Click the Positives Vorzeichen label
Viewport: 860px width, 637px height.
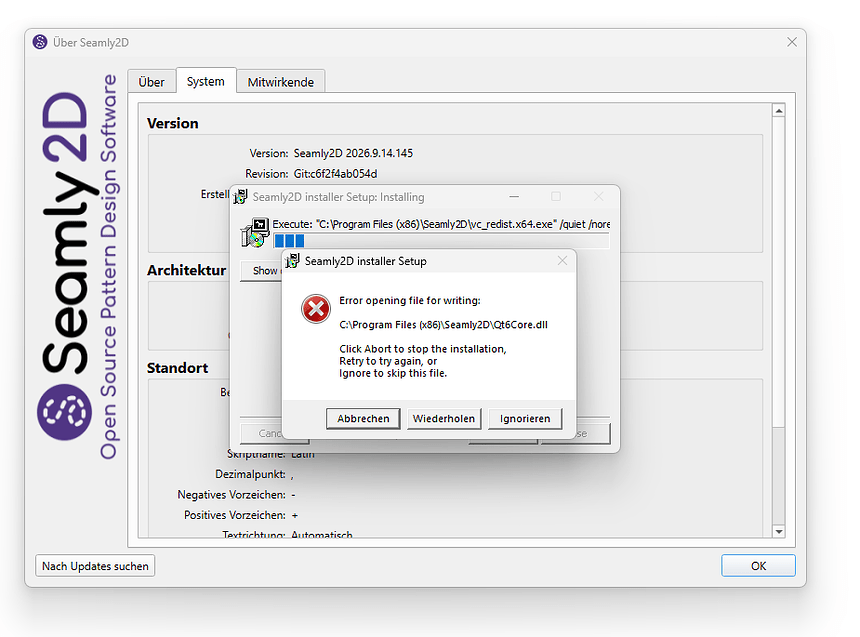pyautogui.click(x=235, y=515)
